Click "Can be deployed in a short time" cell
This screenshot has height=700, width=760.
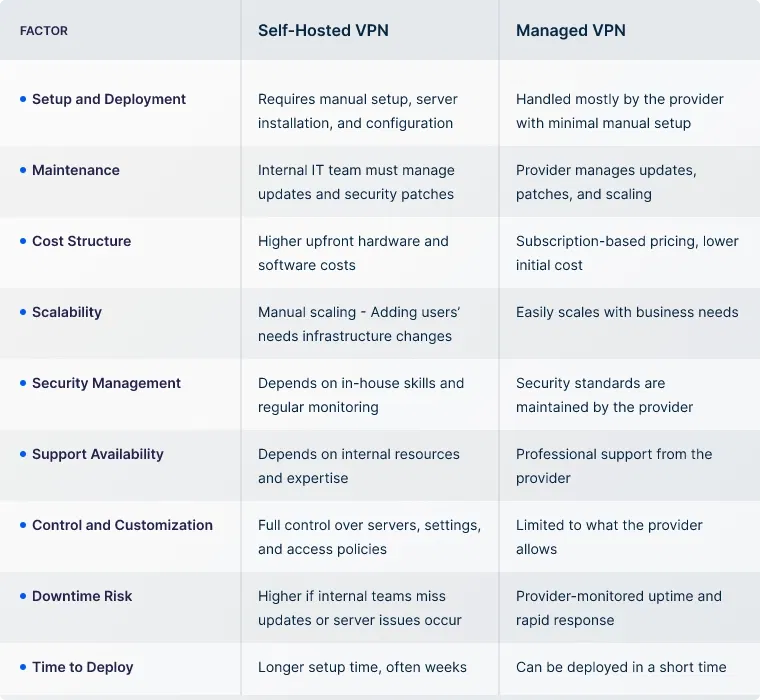tap(621, 667)
